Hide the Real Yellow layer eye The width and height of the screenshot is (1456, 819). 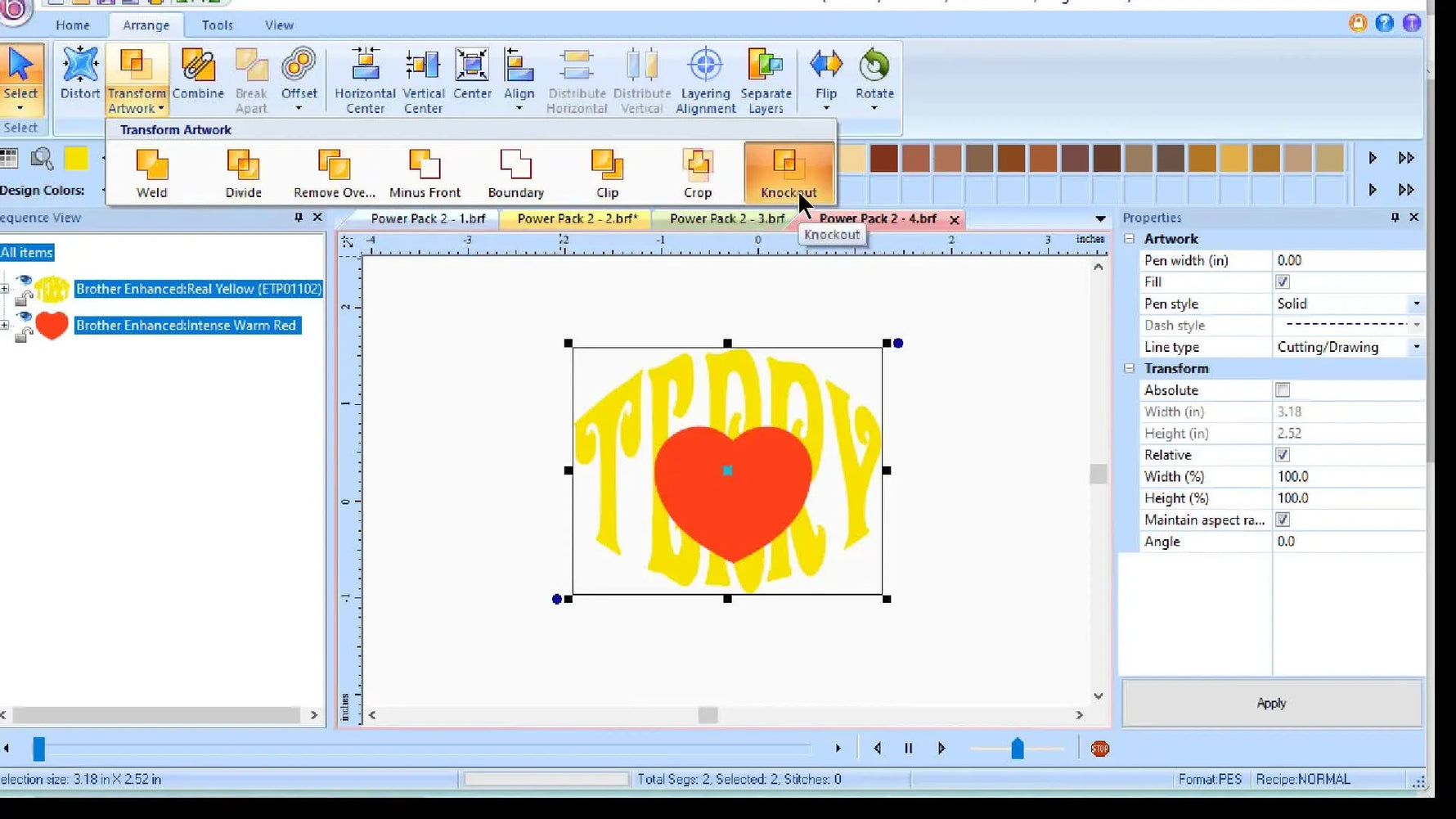tap(24, 280)
